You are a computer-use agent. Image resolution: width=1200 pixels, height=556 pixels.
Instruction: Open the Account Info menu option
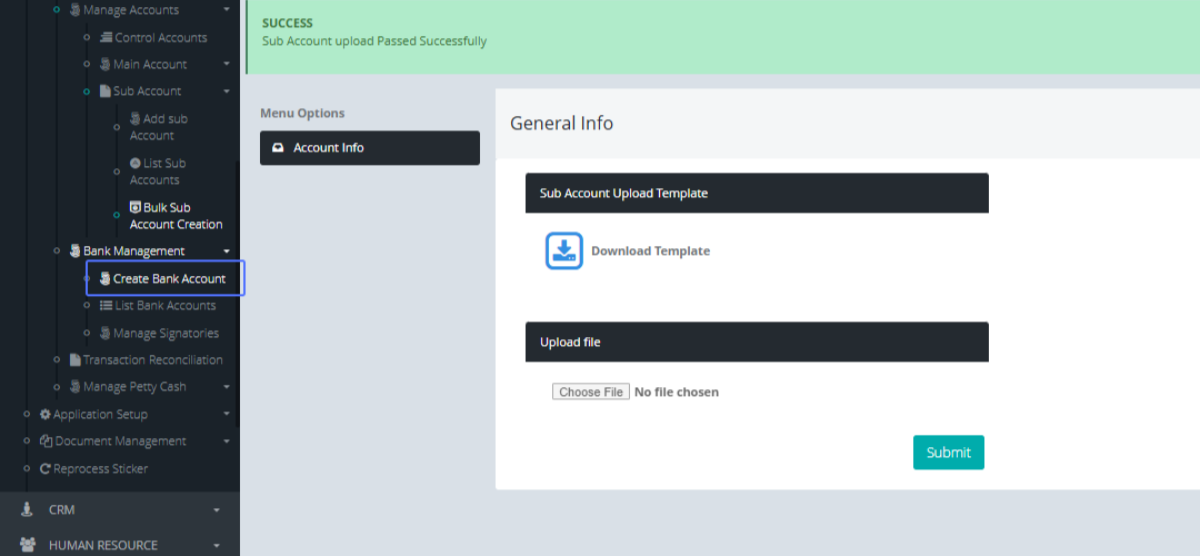(369, 148)
